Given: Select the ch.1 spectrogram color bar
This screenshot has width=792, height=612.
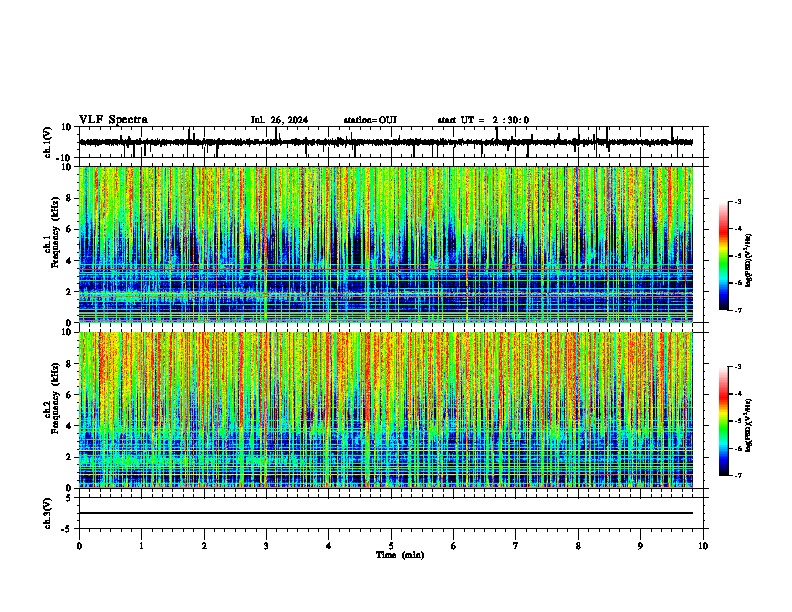Looking at the screenshot, I should point(723,256).
